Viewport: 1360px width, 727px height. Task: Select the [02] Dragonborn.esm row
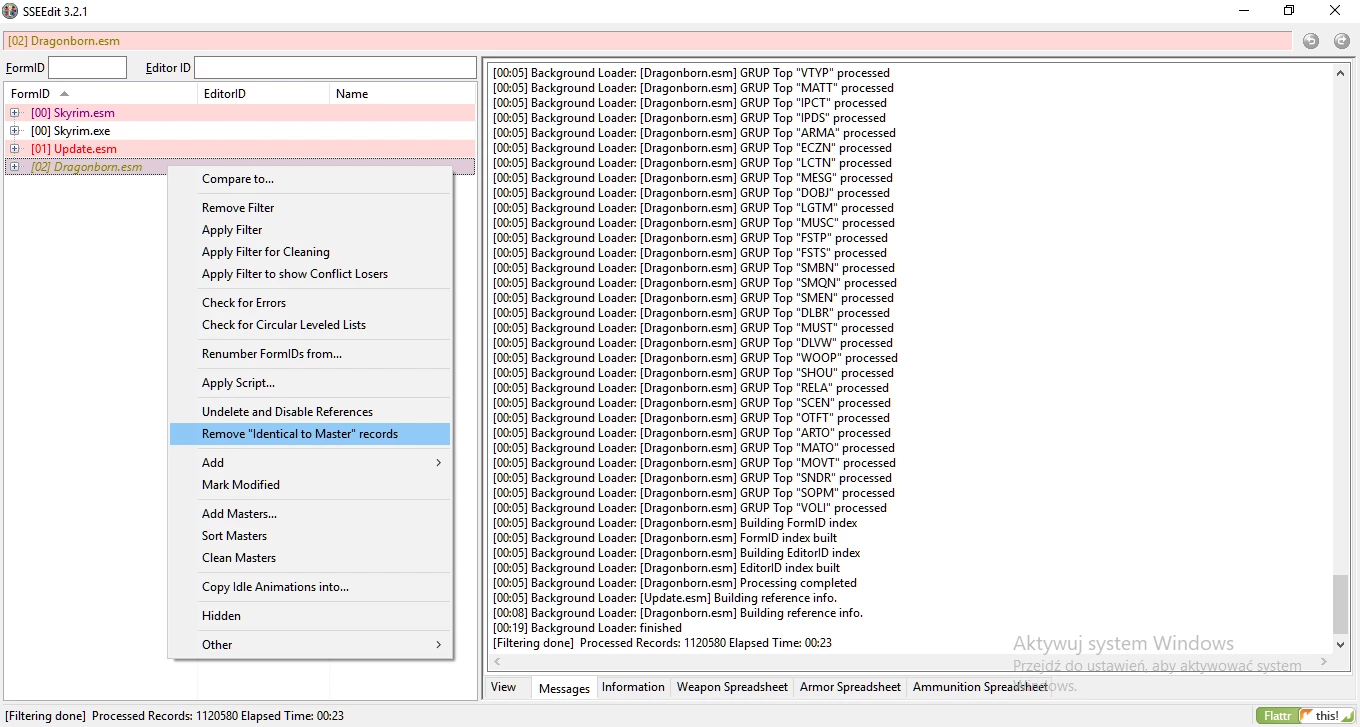(x=240, y=167)
